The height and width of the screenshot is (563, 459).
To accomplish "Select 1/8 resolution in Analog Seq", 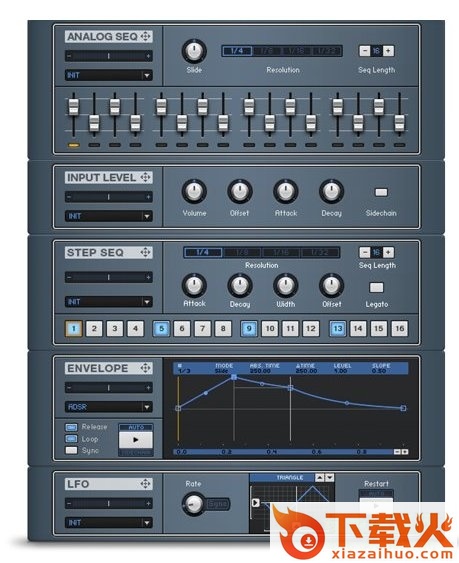I will 266,51.
